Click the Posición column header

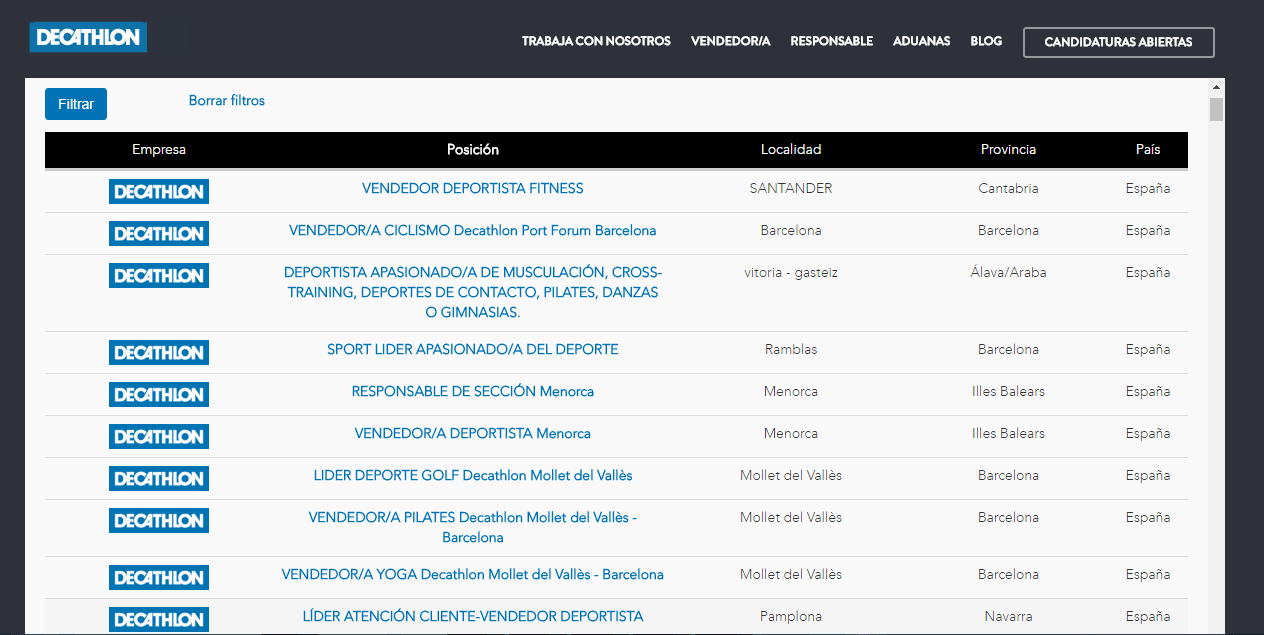pyautogui.click(x=473, y=150)
